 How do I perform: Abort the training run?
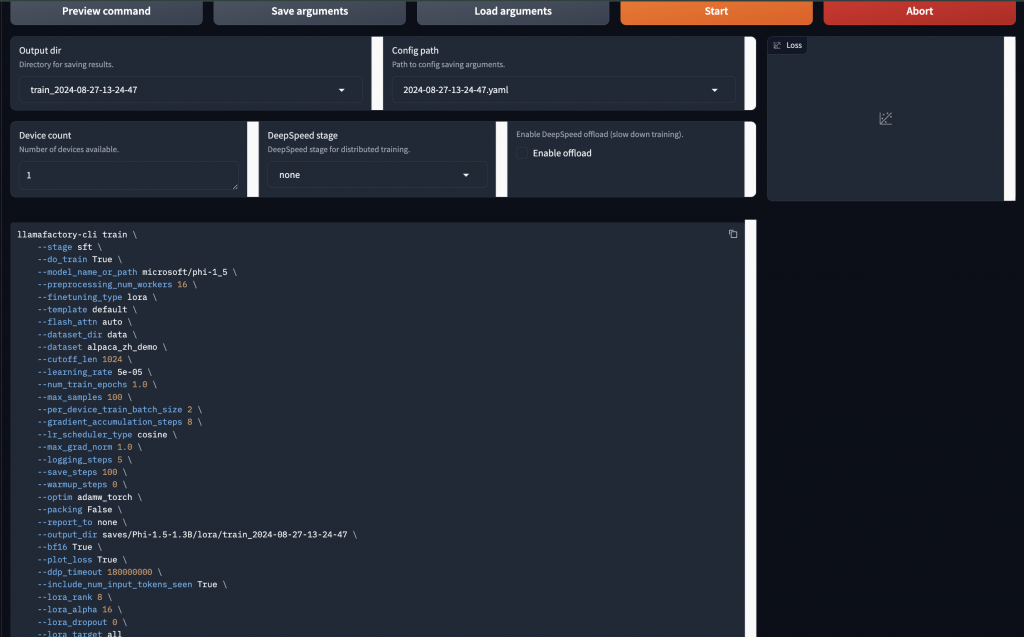click(920, 12)
